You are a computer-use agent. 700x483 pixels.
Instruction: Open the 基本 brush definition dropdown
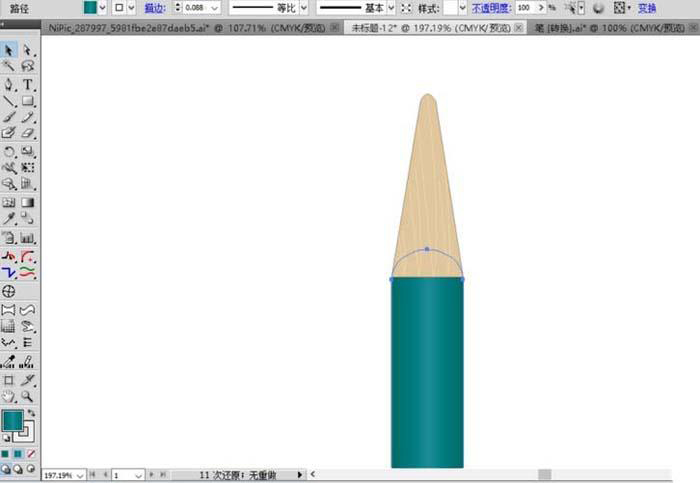[392, 8]
